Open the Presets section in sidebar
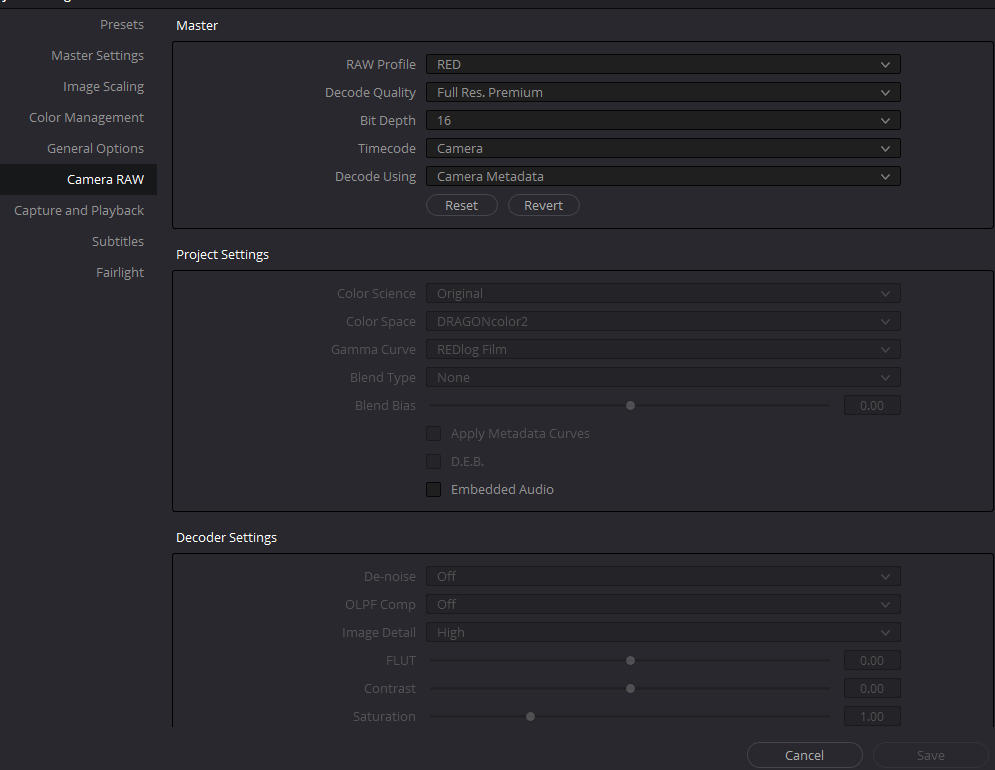 tap(122, 24)
